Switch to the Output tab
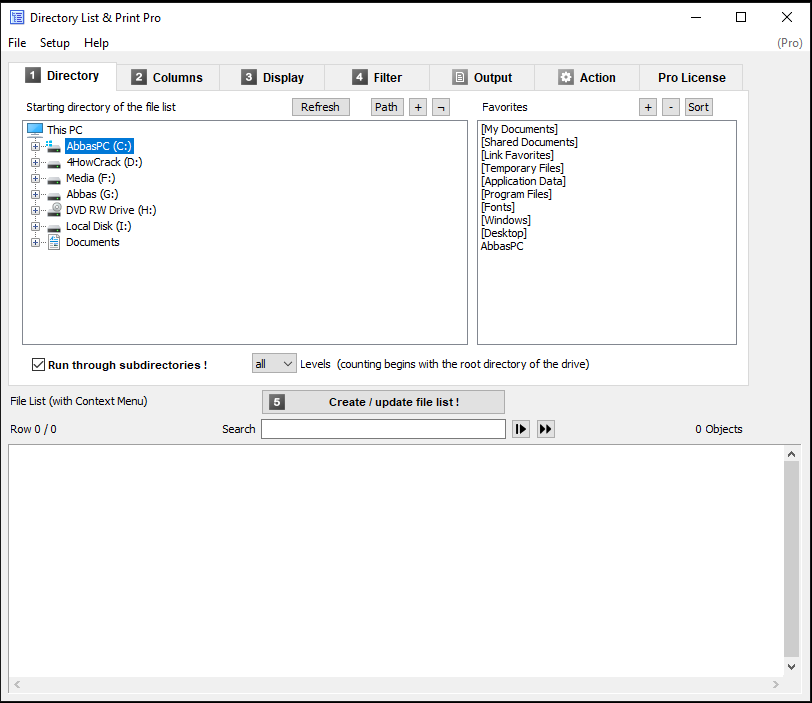This screenshot has height=703, width=812. [482, 78]
